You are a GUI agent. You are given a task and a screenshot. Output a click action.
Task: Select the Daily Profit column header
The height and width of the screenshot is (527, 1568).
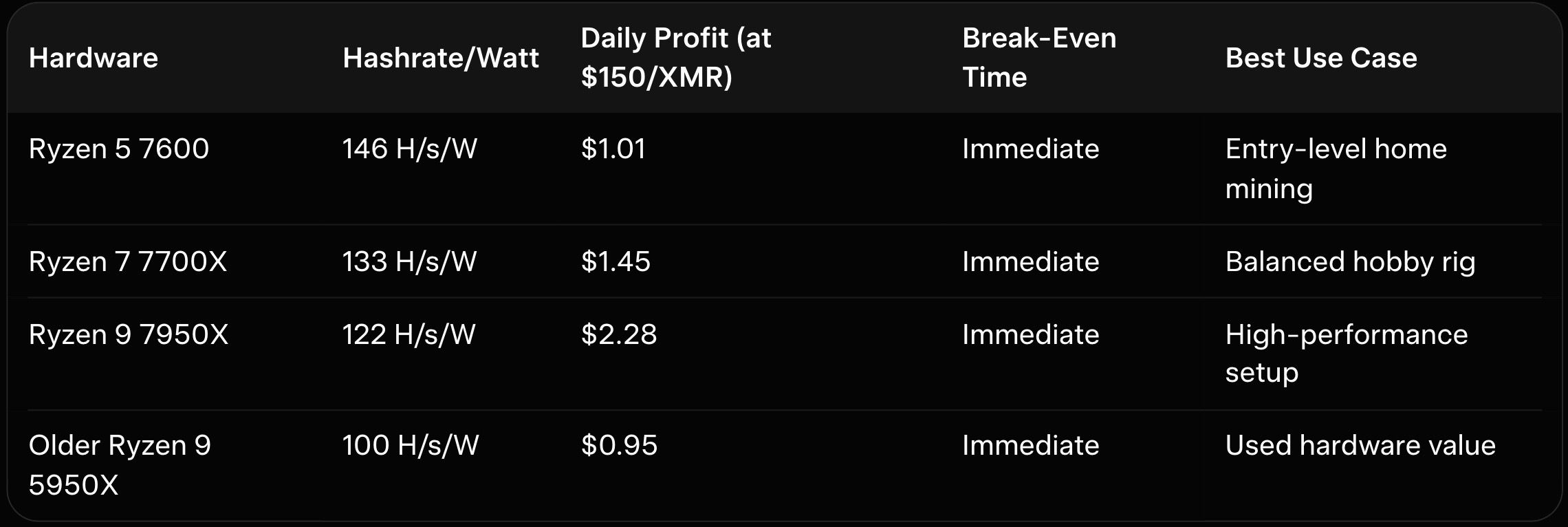coord(676,58)
